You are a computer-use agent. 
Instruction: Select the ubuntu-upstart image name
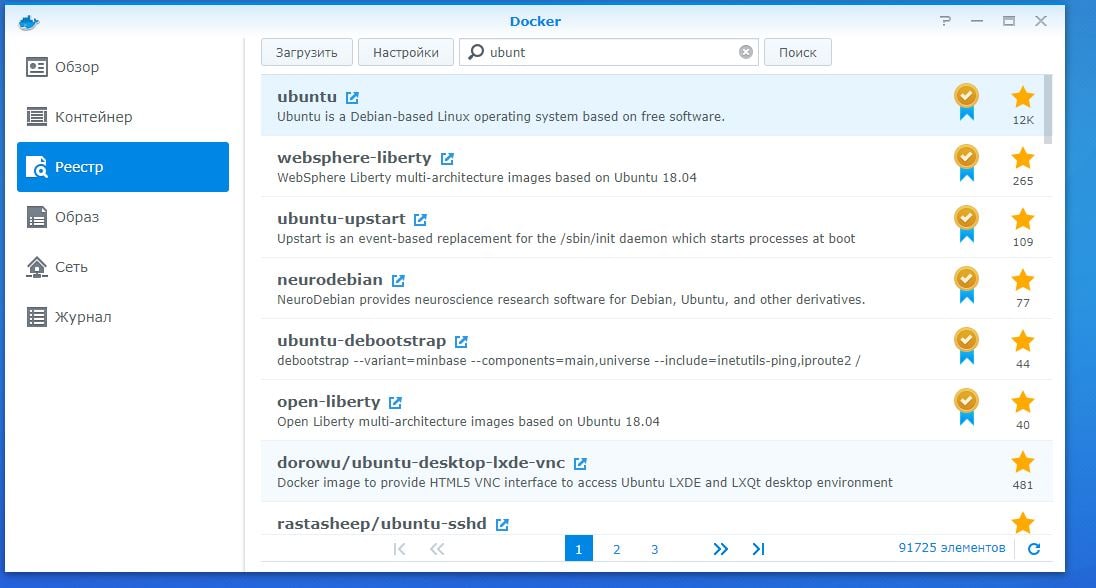point(341,218)
